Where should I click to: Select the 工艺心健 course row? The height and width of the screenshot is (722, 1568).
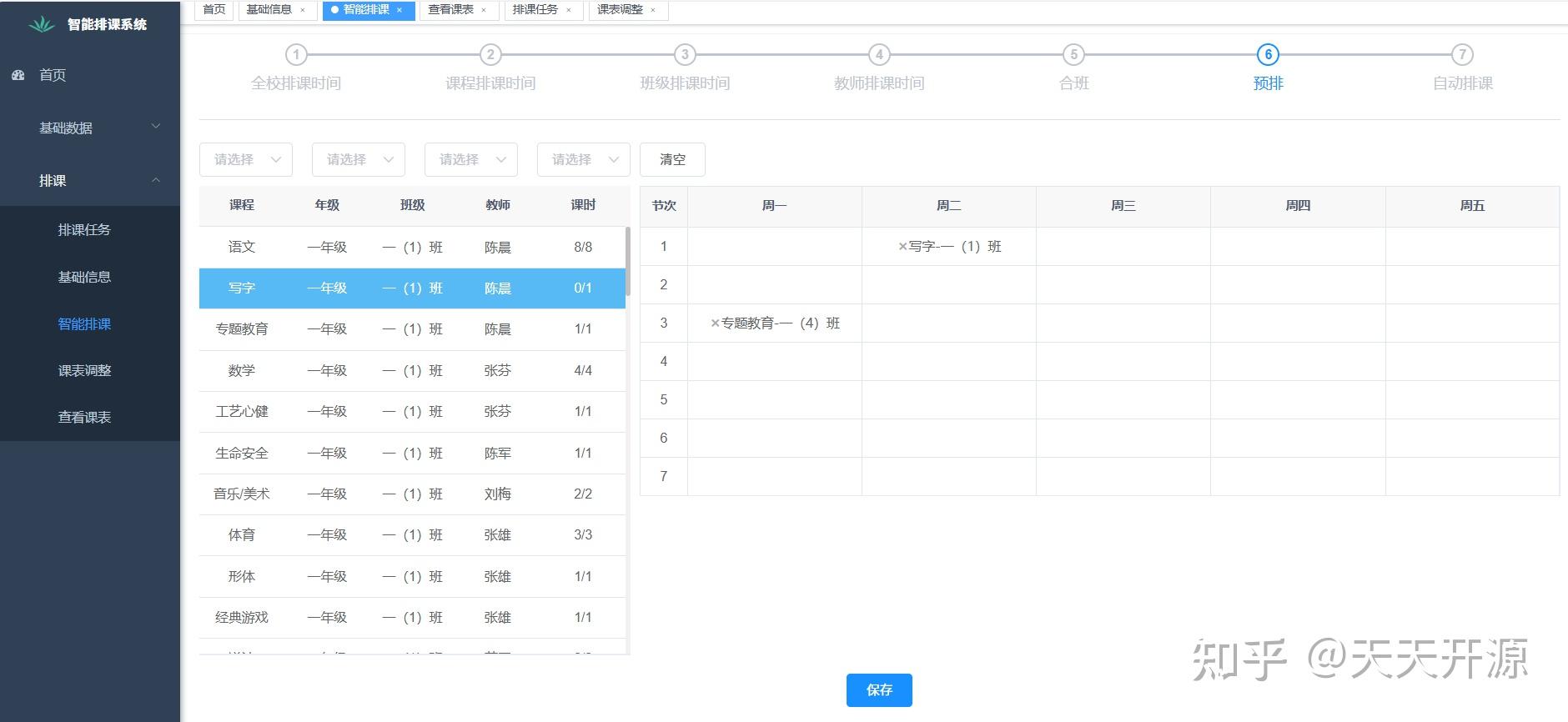point(412,411)
